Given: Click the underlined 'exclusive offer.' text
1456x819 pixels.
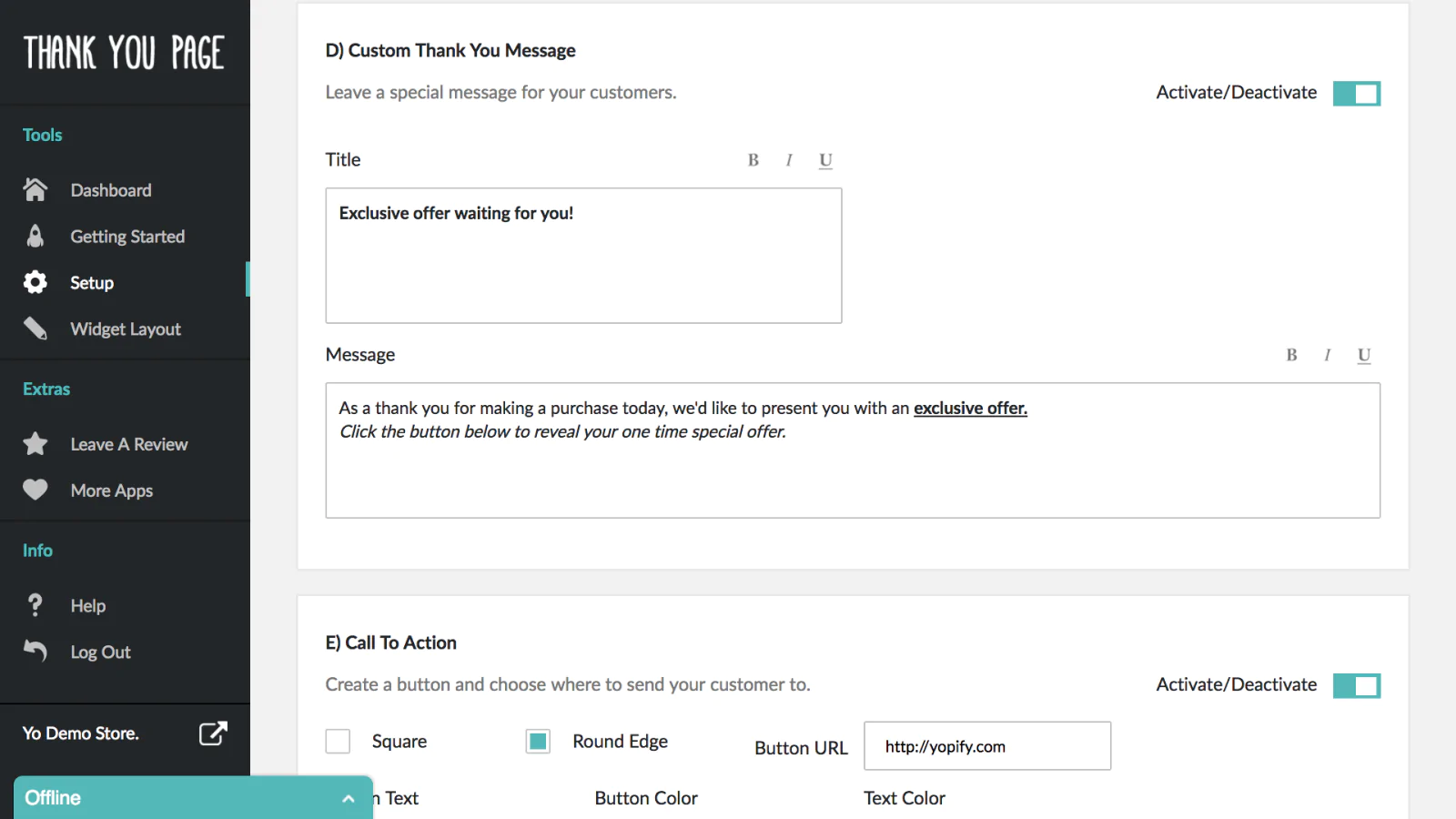Looking at the screenshot, I should point(970,409).
